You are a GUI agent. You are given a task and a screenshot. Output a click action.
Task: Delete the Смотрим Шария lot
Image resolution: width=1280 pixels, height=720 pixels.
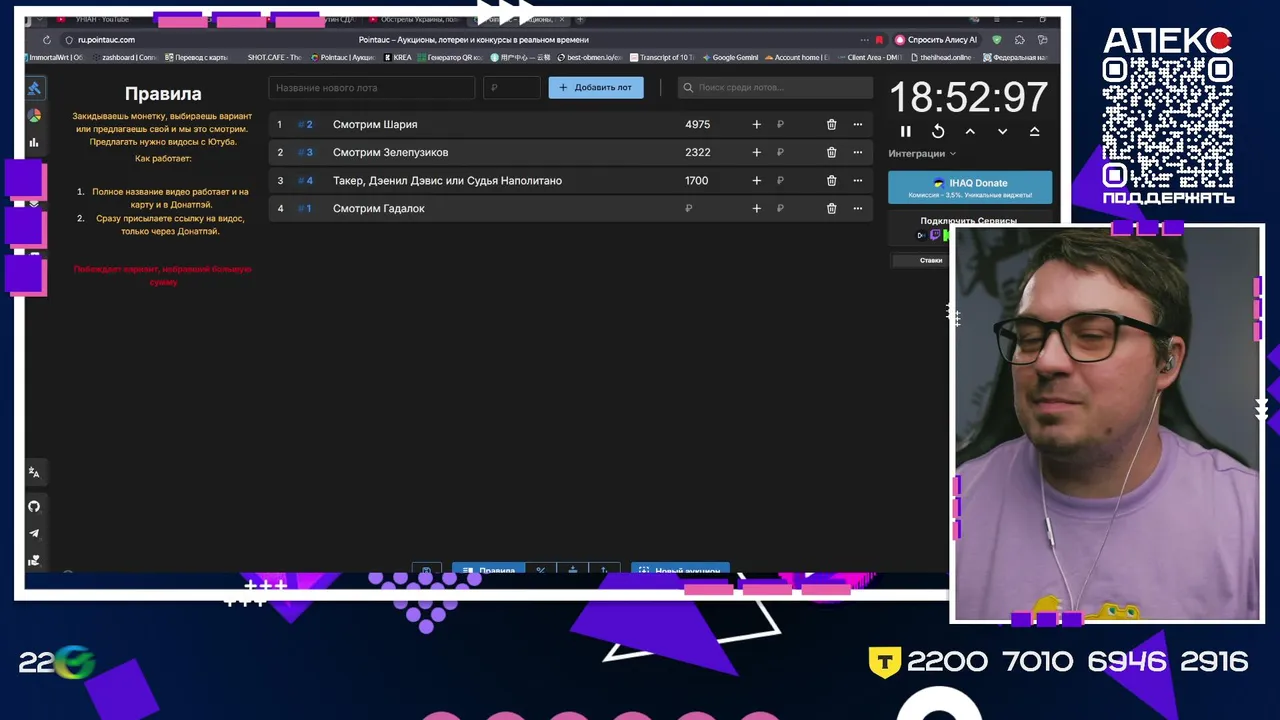[831, 125]
